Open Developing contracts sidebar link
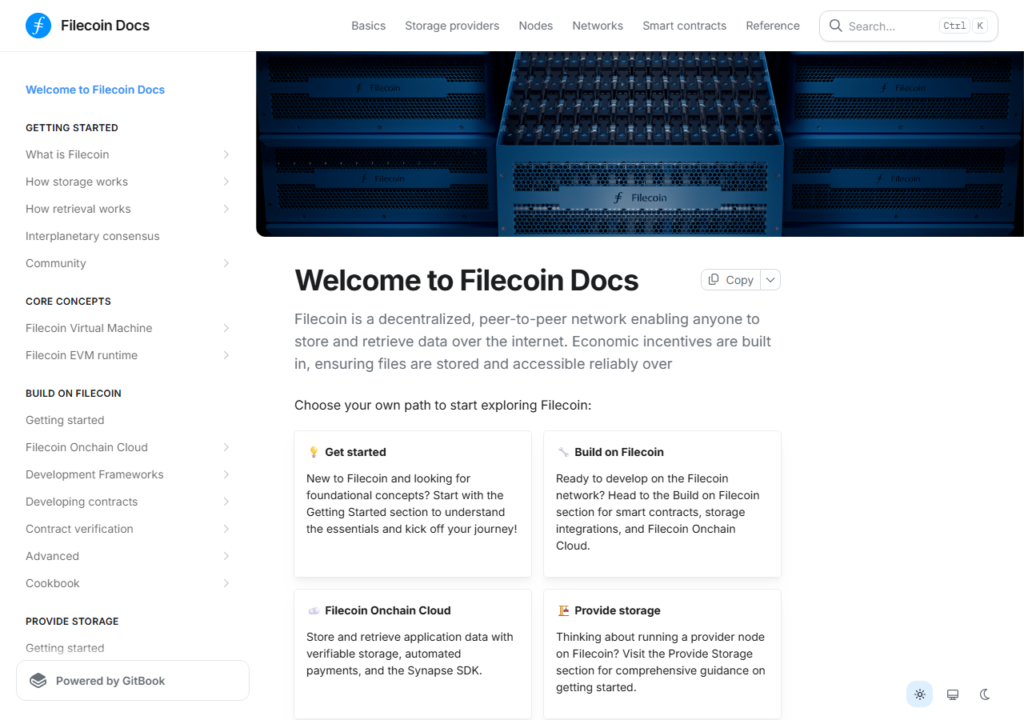The width and height of the screenshot is (1024, 720). tap(82, 502)
